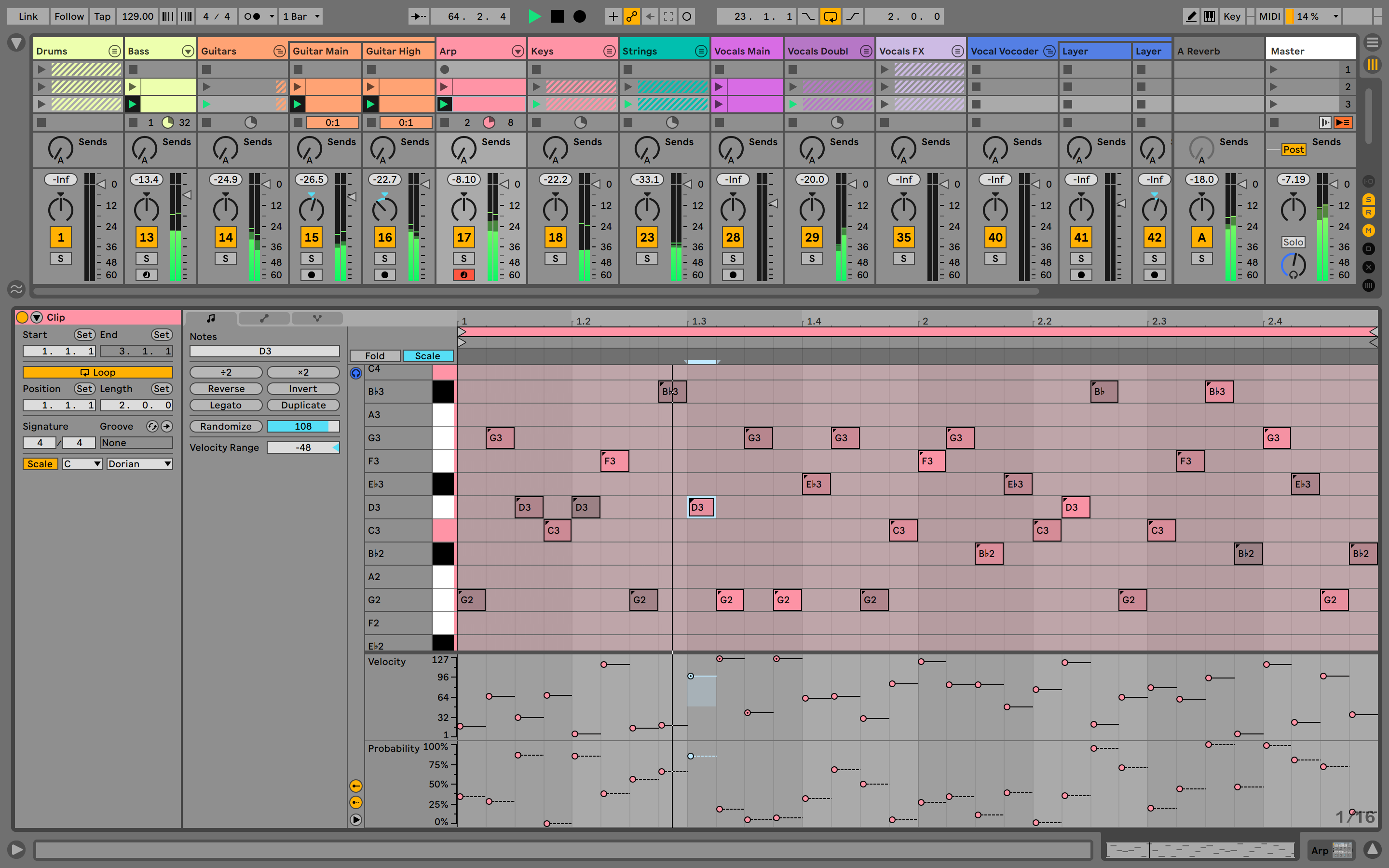Open the Dorian scale mode dropdown
The image size is (1389, 868).
(x=139, y=463)
